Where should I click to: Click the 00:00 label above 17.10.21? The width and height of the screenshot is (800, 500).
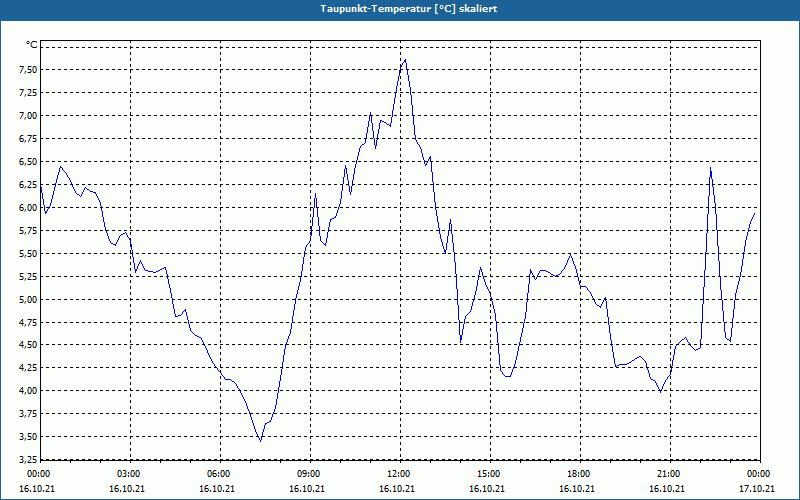click(x=759, y=474)
